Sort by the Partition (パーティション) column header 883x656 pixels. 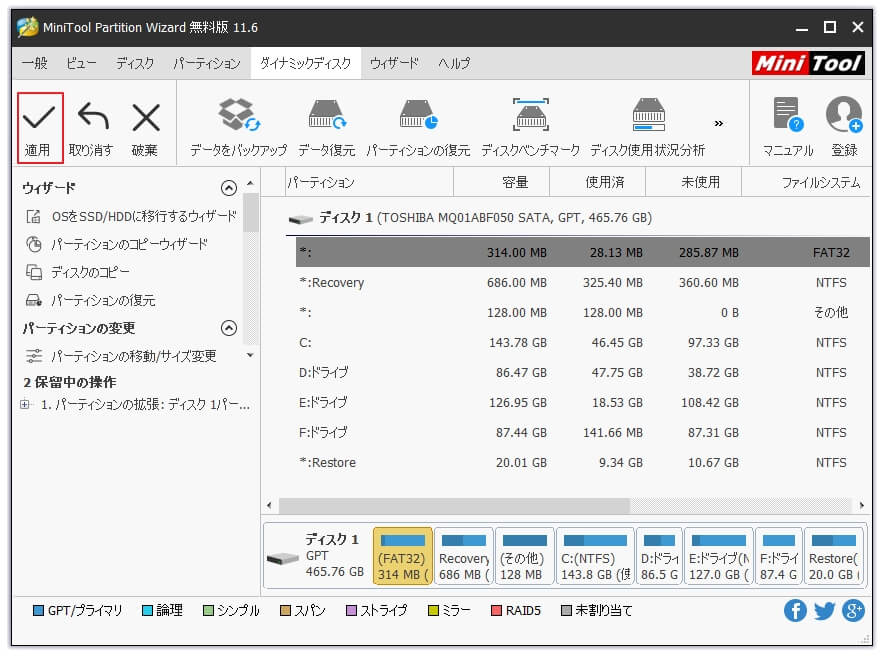click(x=369, y=182)
